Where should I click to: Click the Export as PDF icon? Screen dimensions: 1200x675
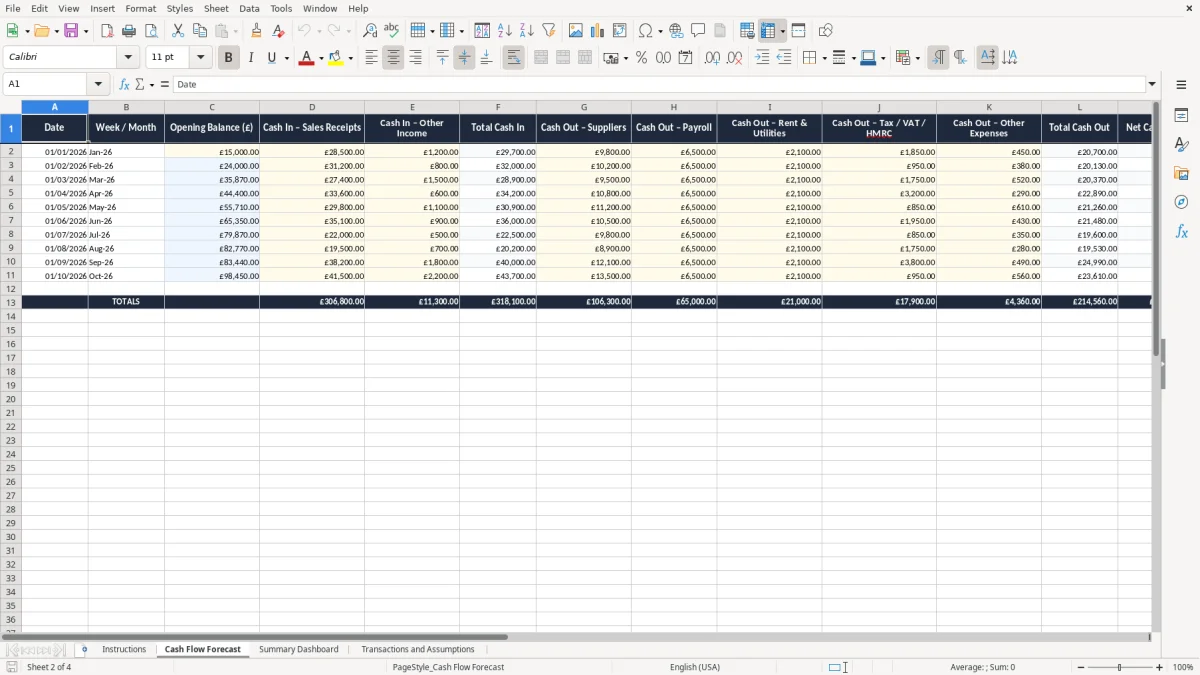click(x=107, y=31)
